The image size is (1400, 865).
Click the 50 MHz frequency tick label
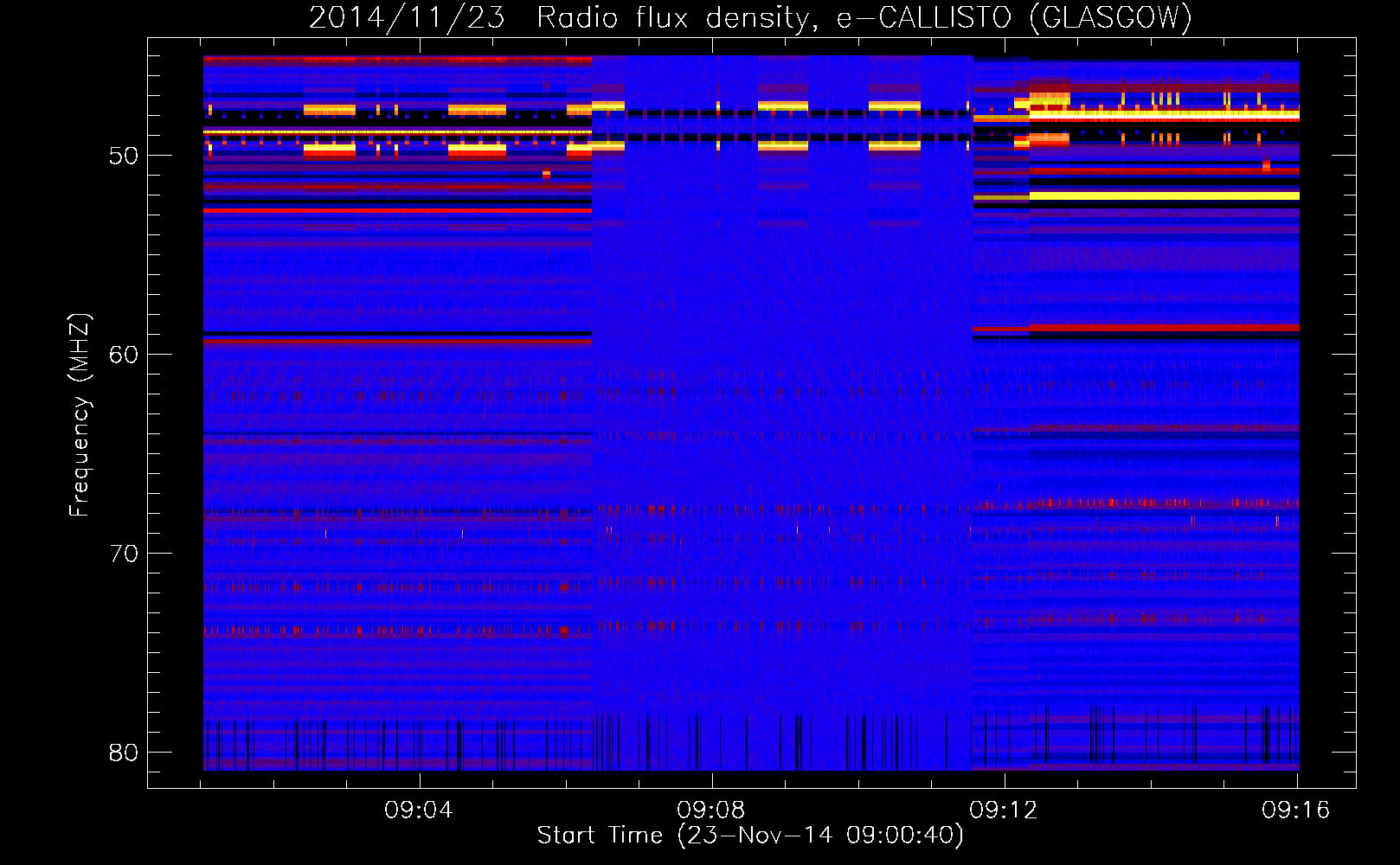coord(124,156)
